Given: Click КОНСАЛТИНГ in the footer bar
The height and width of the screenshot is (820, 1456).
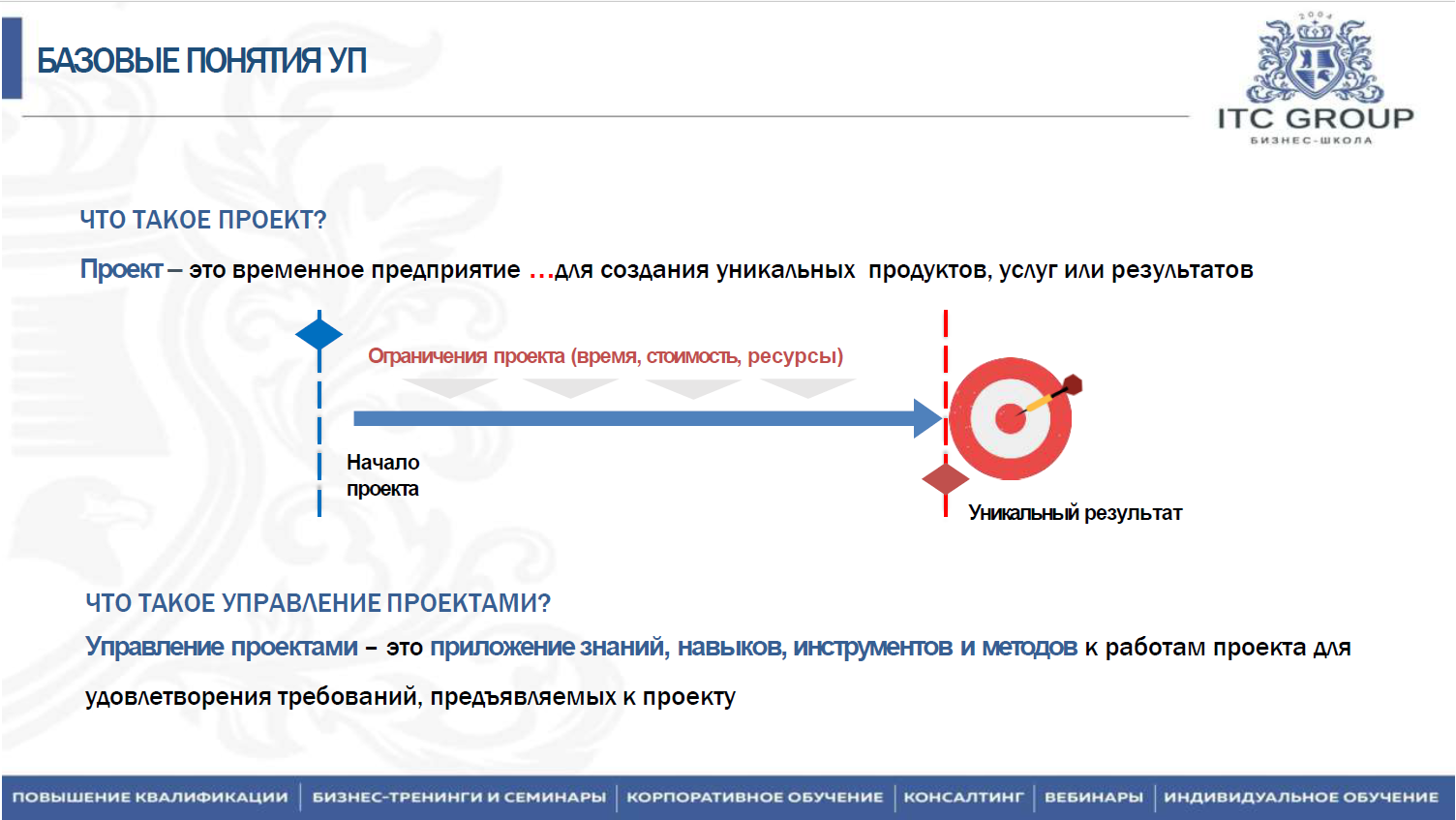Looking at the screenshot, I should (963, 797).
